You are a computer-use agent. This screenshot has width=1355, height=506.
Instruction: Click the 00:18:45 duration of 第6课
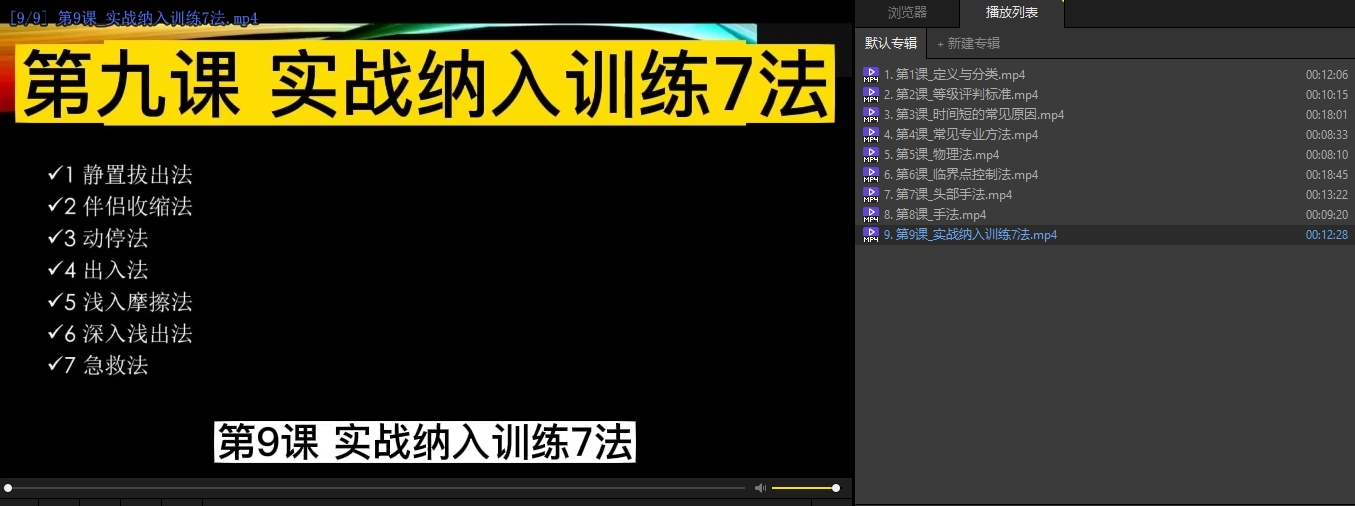point(1326,175)
